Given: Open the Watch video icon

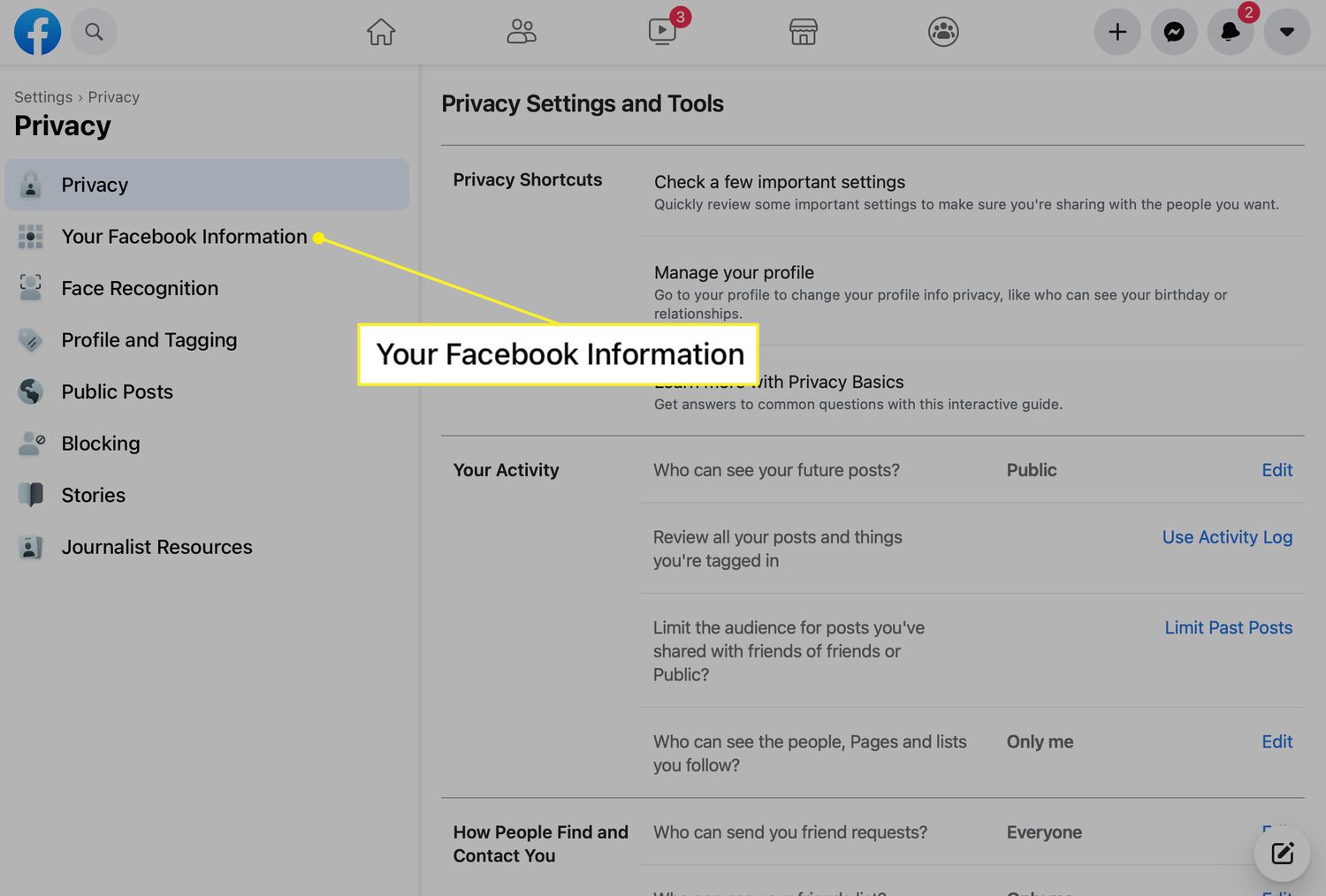Looking at the screenshot, I should (662, 32).
